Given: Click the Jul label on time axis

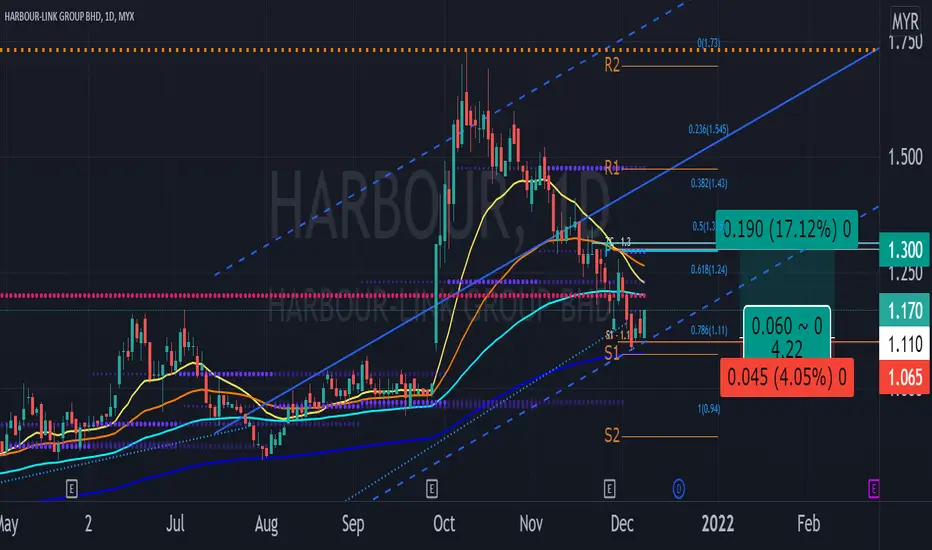Looking at the screenshot, I should tap(175, 524).
